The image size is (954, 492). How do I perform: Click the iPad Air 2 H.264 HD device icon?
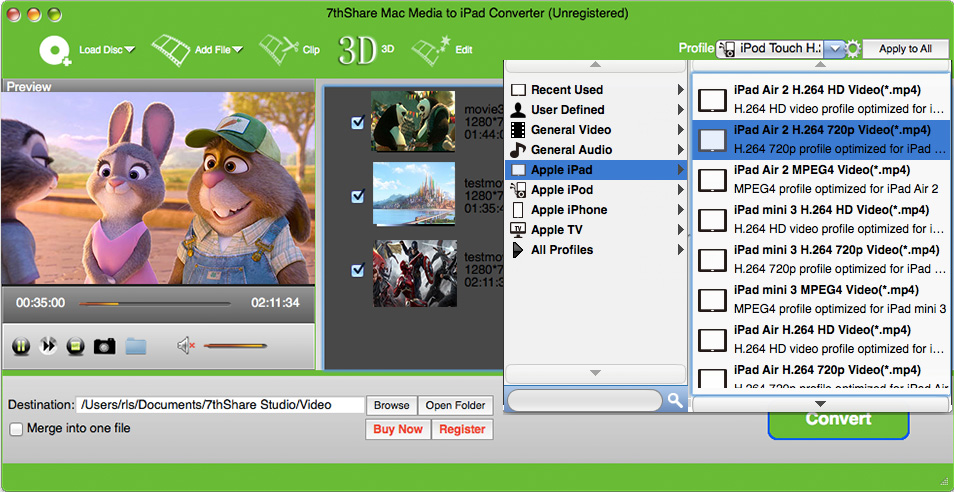(x=712, y=100)
